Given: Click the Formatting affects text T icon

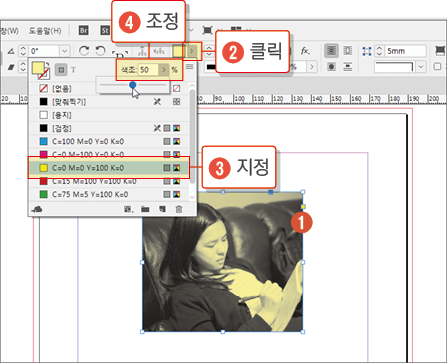Looking at the screenshot, I should (x=73, y=70).
